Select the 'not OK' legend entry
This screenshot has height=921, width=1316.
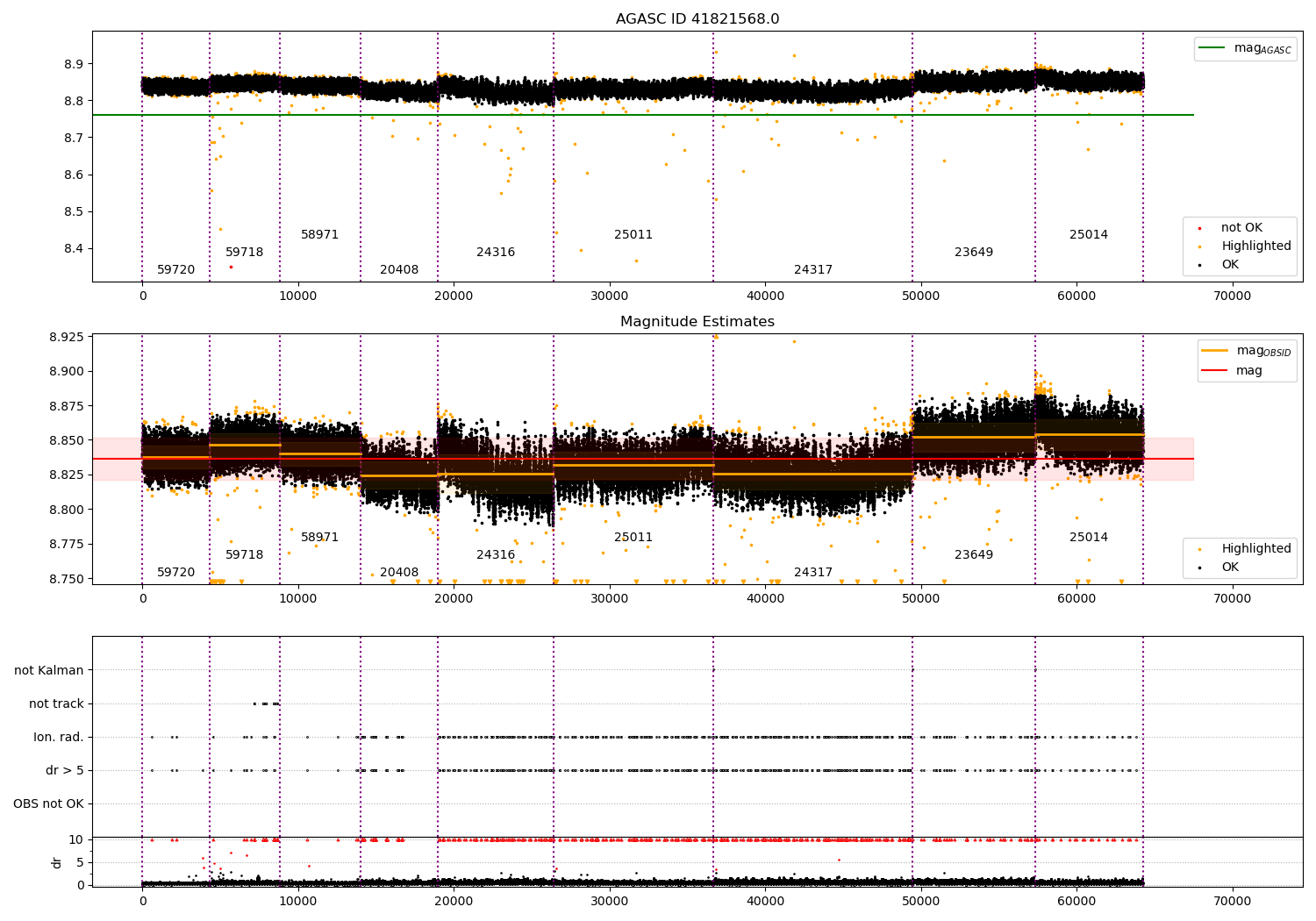1241,227
